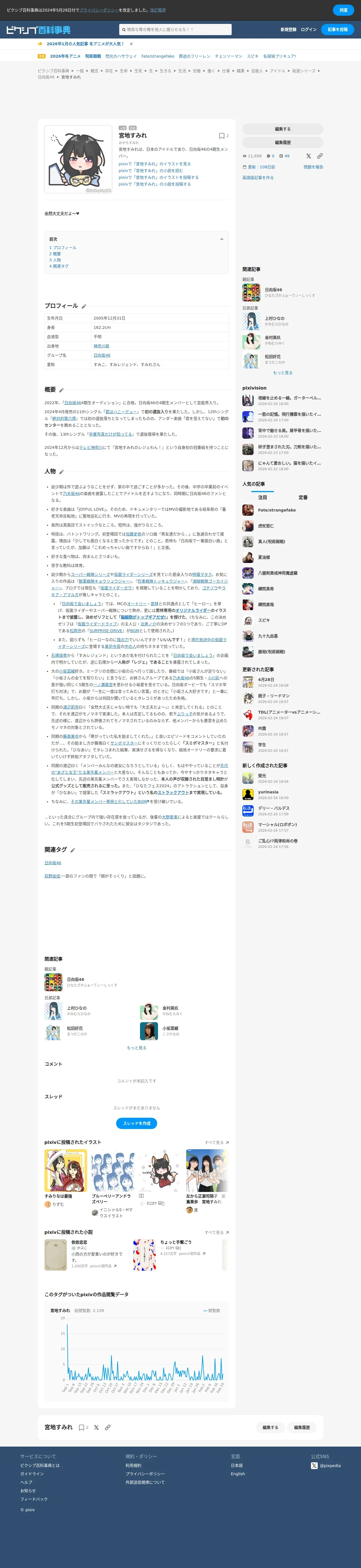Click 問題を報告 link in sidebar
Viewport: 361px width, 1568px height.
(x=313, y=167)
